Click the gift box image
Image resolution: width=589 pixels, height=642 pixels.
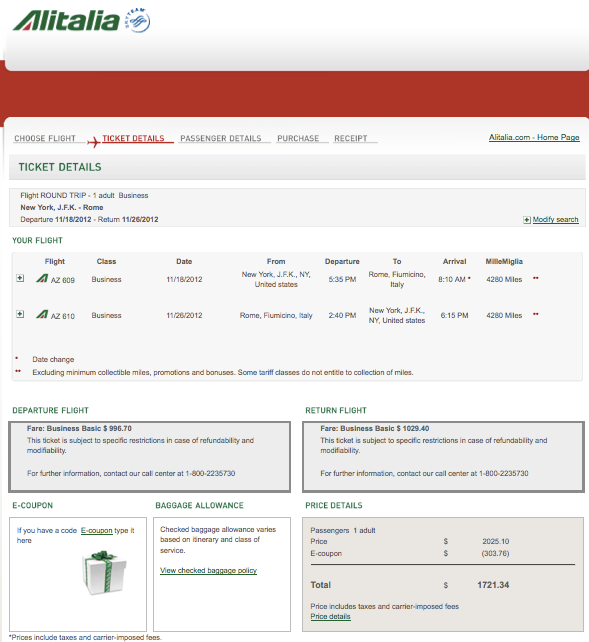pos(104,573)
